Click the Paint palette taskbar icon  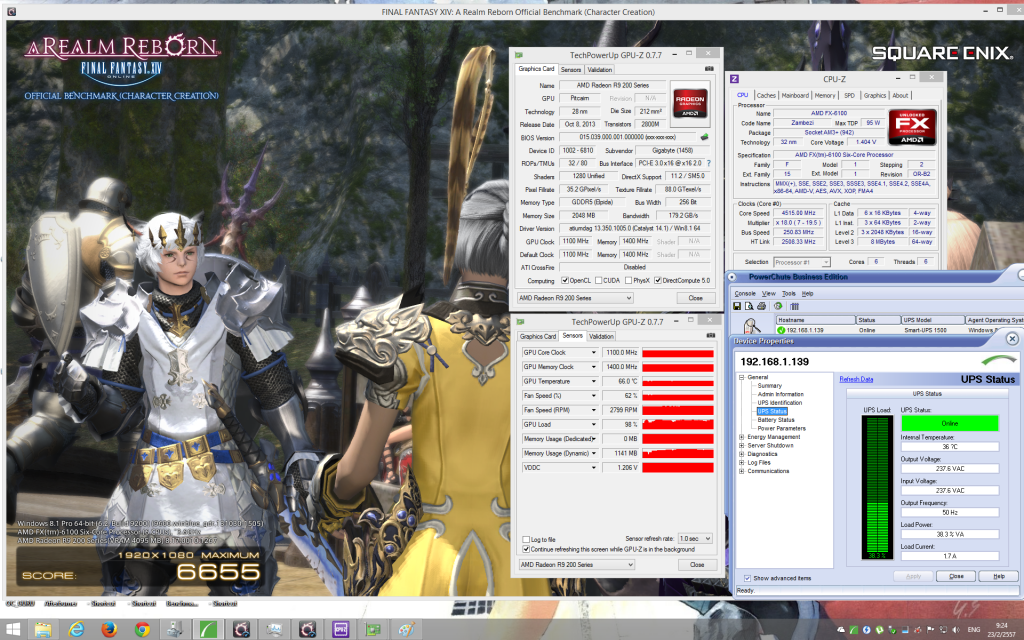point(406,630)
